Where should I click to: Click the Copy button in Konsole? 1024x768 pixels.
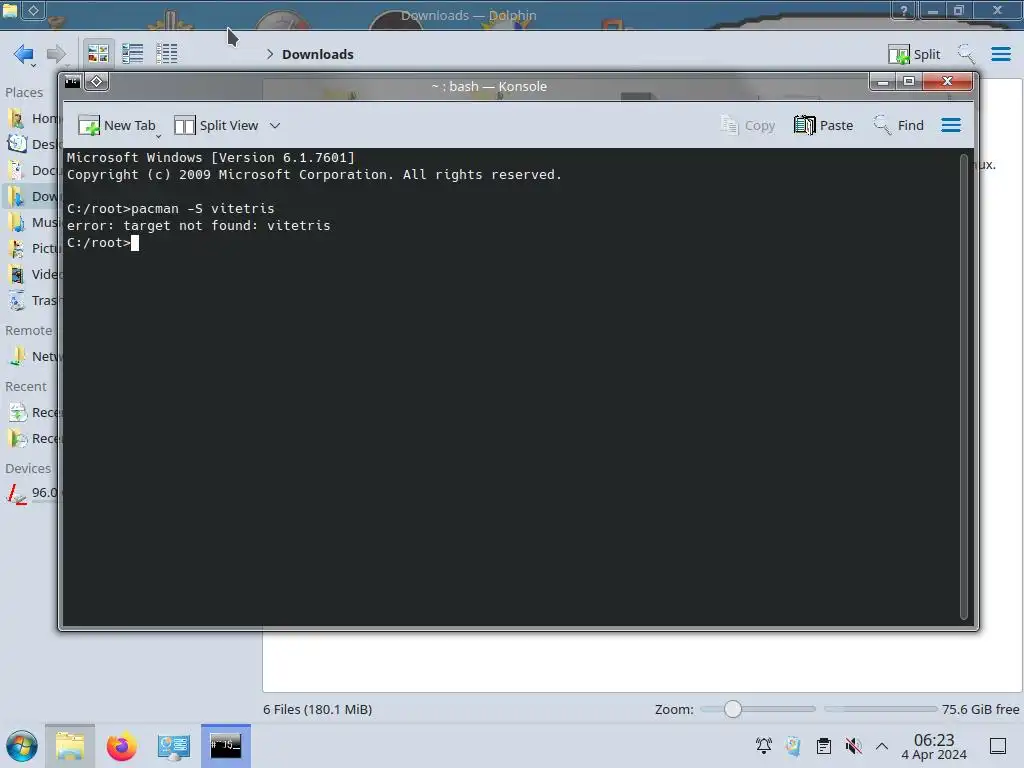(x=748, y=125)
